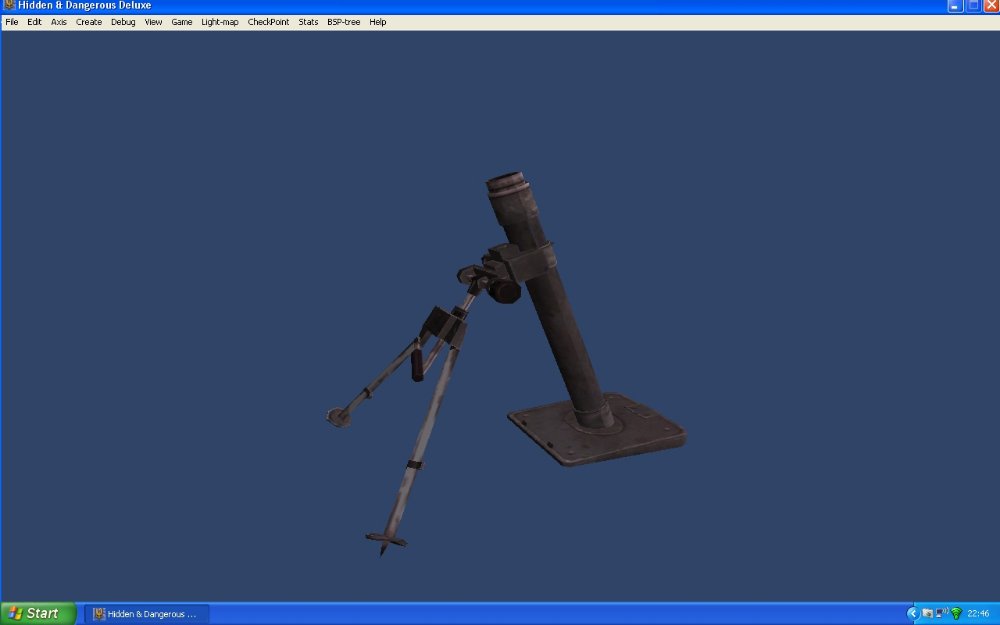Image resolution: width=1000 pixels, height=625 pixels.
Task: Open the Axis menu
Action: tap(59, 22)
